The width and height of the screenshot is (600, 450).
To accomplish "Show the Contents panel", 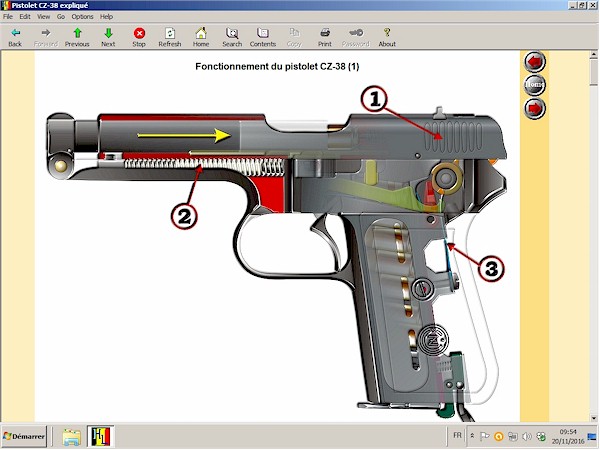I will 263,38.
